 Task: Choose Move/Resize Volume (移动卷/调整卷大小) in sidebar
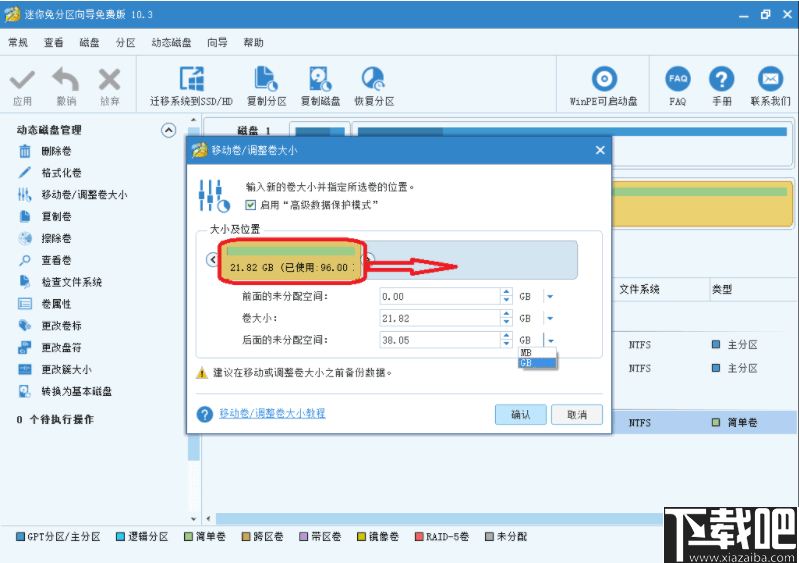pos(72,195)
